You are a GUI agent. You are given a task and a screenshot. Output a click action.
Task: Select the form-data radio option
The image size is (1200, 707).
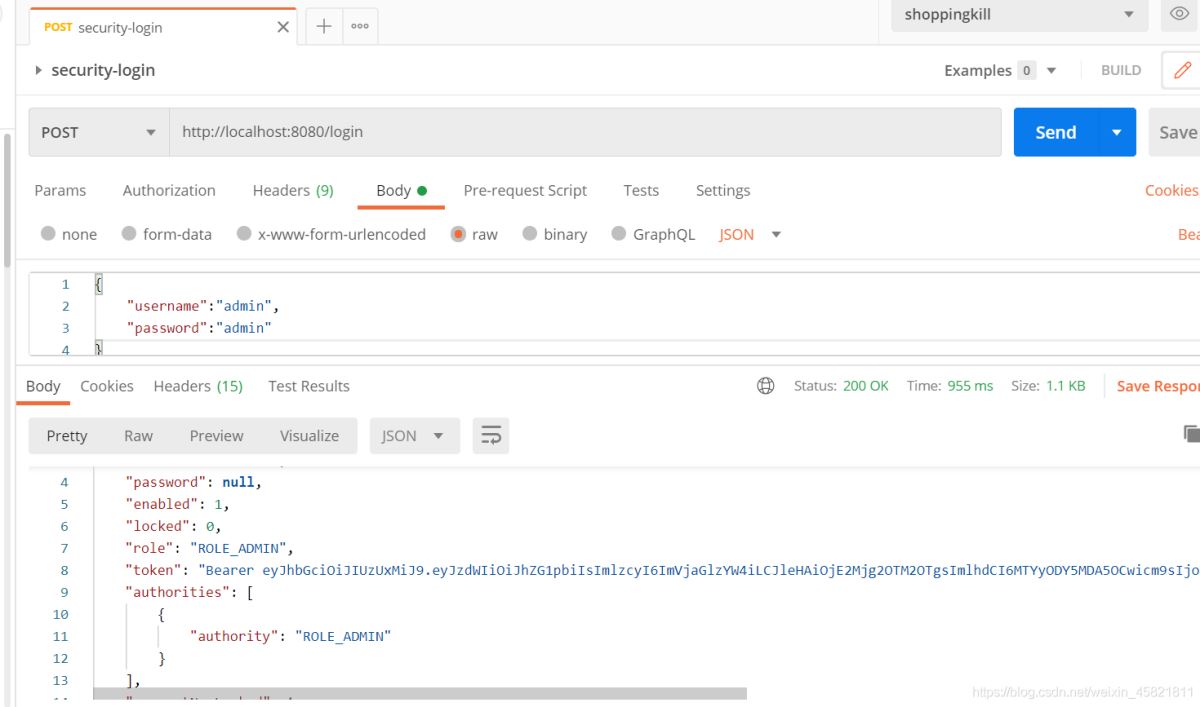[x=129, y=234]
